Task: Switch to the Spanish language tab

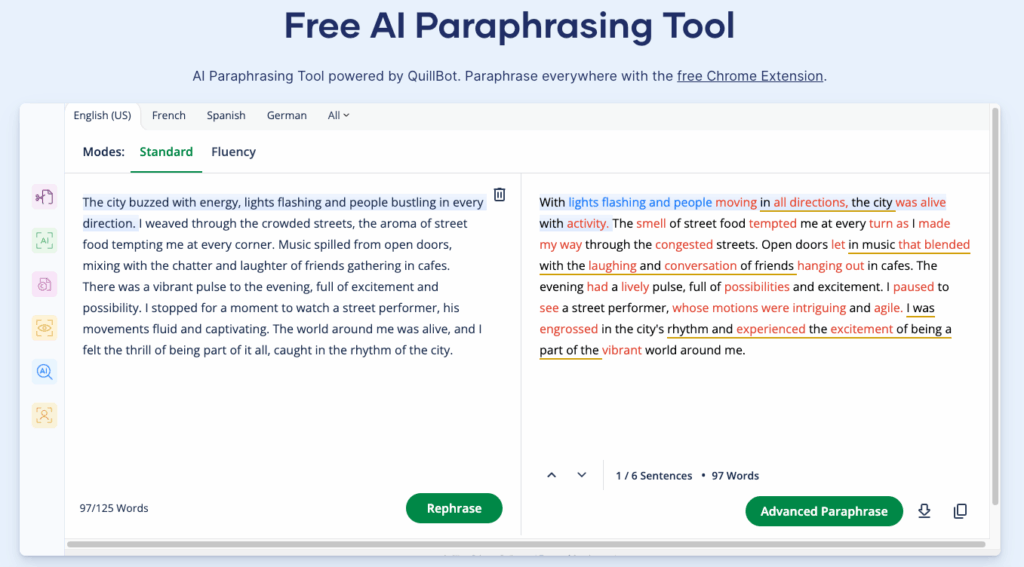Action: pos(226,115)
